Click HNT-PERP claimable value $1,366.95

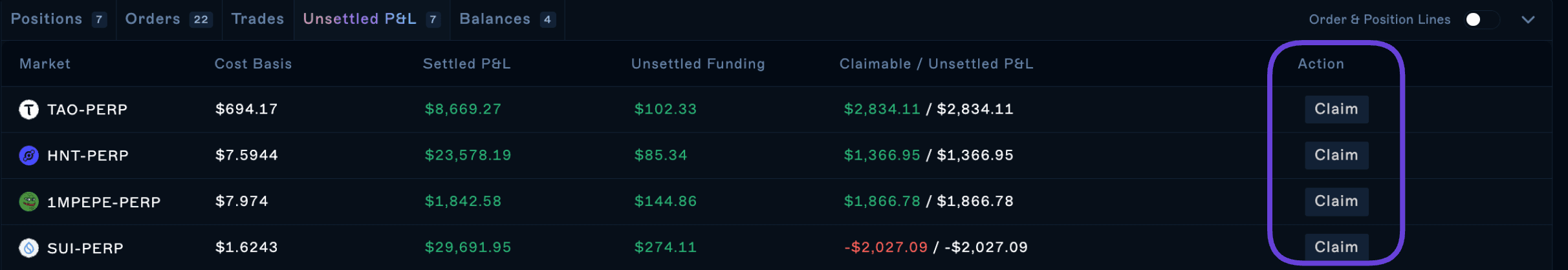(882, 155)
